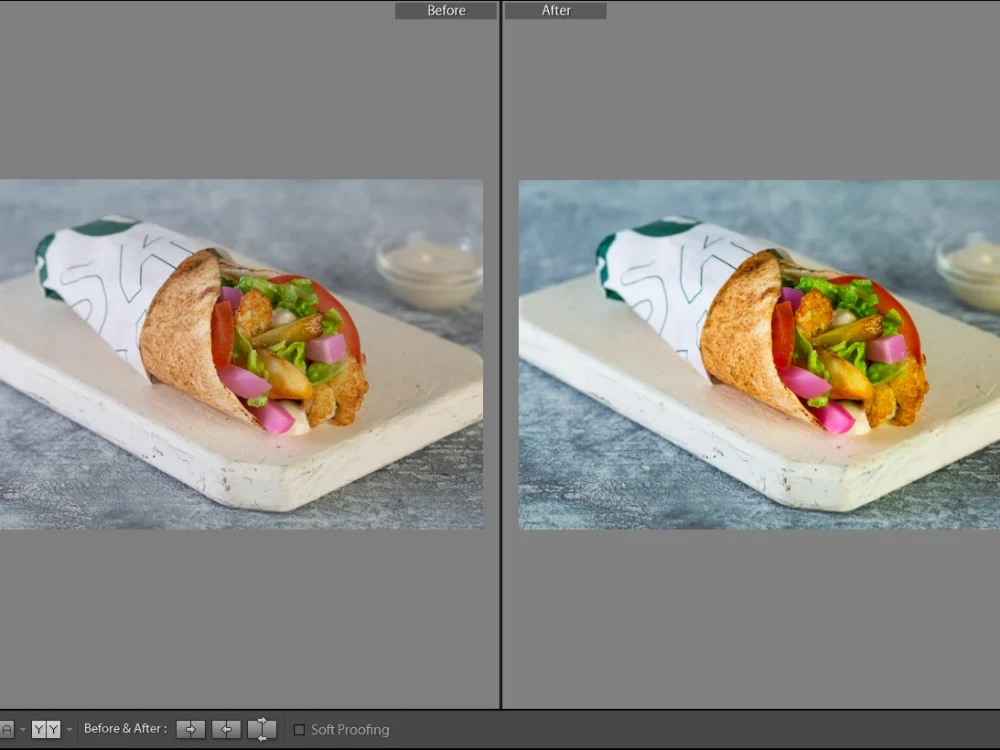
Task: Click the 'Before & After :' toolbar label
Action: [126, 728]
